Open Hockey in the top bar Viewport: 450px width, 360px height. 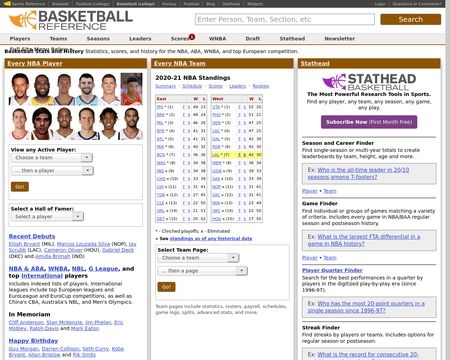coord(169,4)
